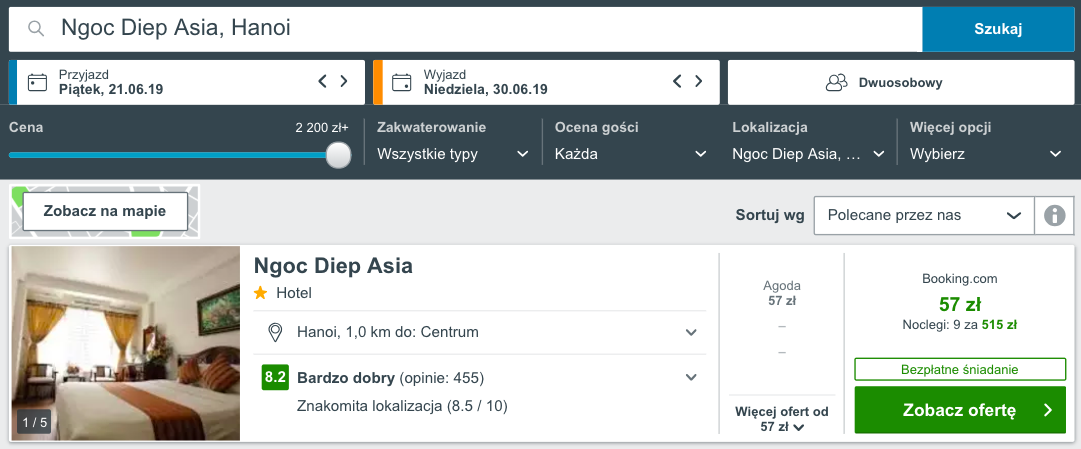Click Zobacz ofertę green button
This screenshot has width=1081, height=449.
point(960,410)
